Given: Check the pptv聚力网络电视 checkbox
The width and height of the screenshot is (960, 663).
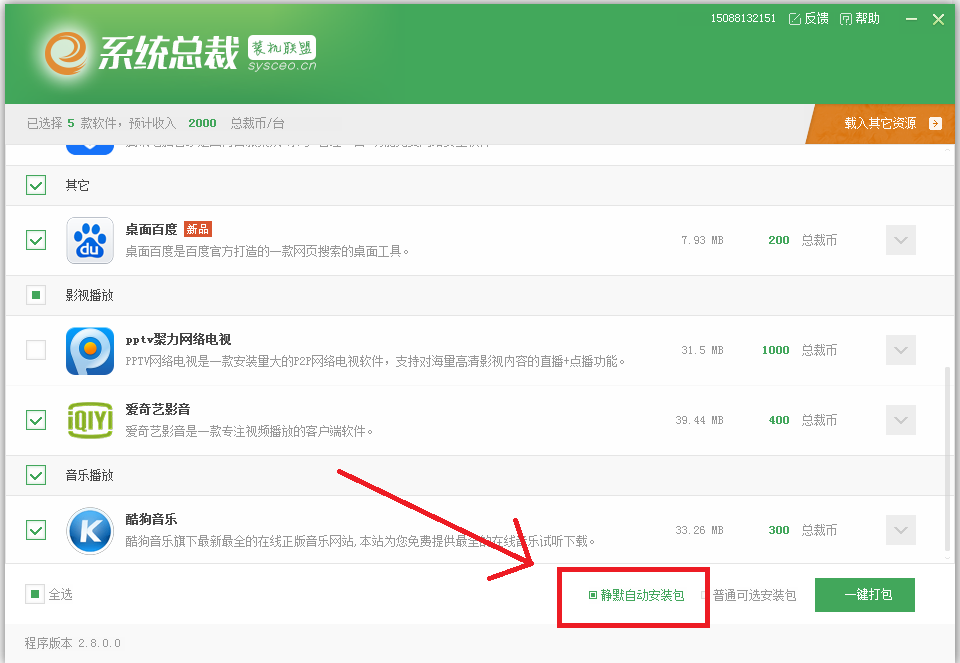Looking at the screenshot, I should [36, 350].
